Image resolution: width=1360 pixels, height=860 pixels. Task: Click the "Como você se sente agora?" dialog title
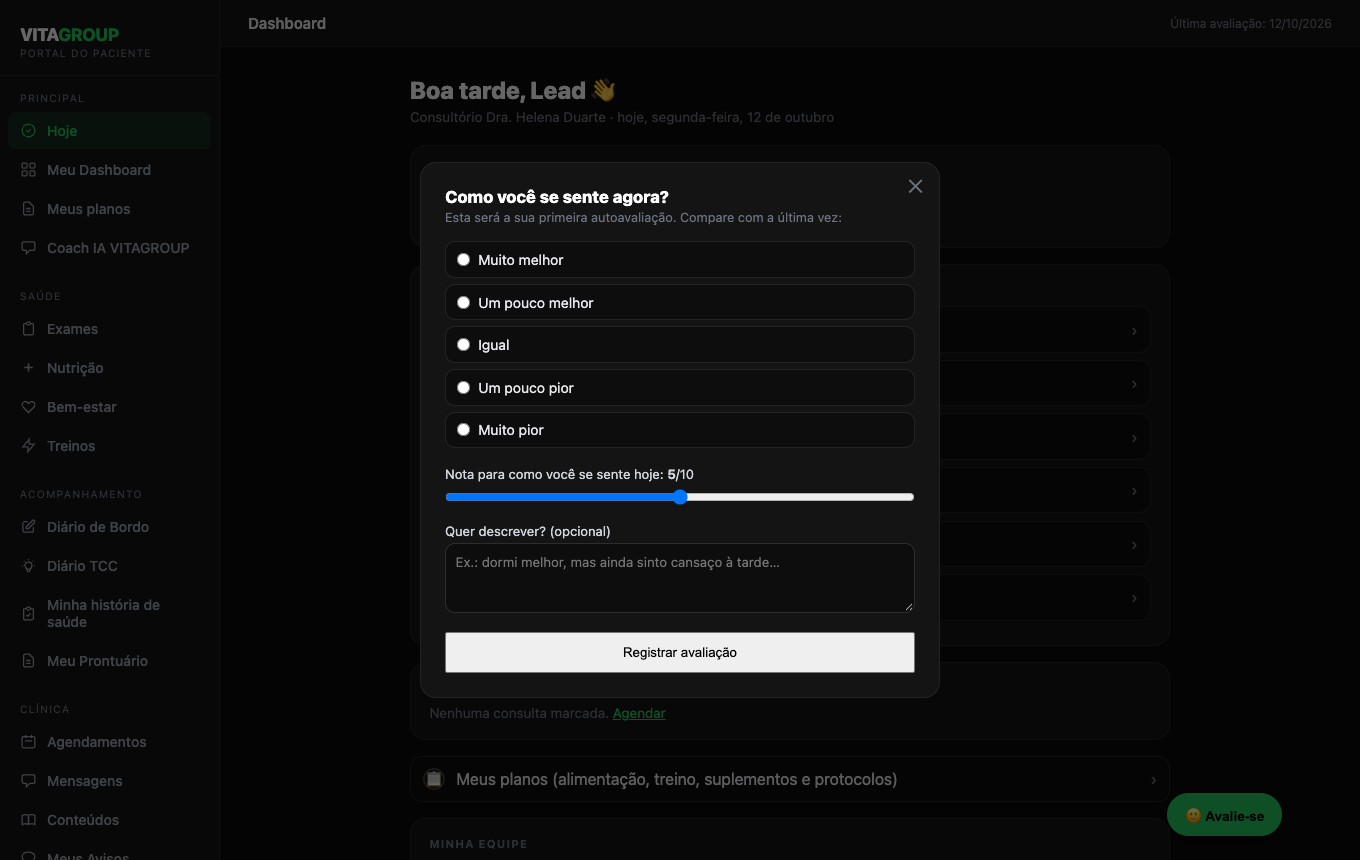pyautogui.click(x=557, y=197)
